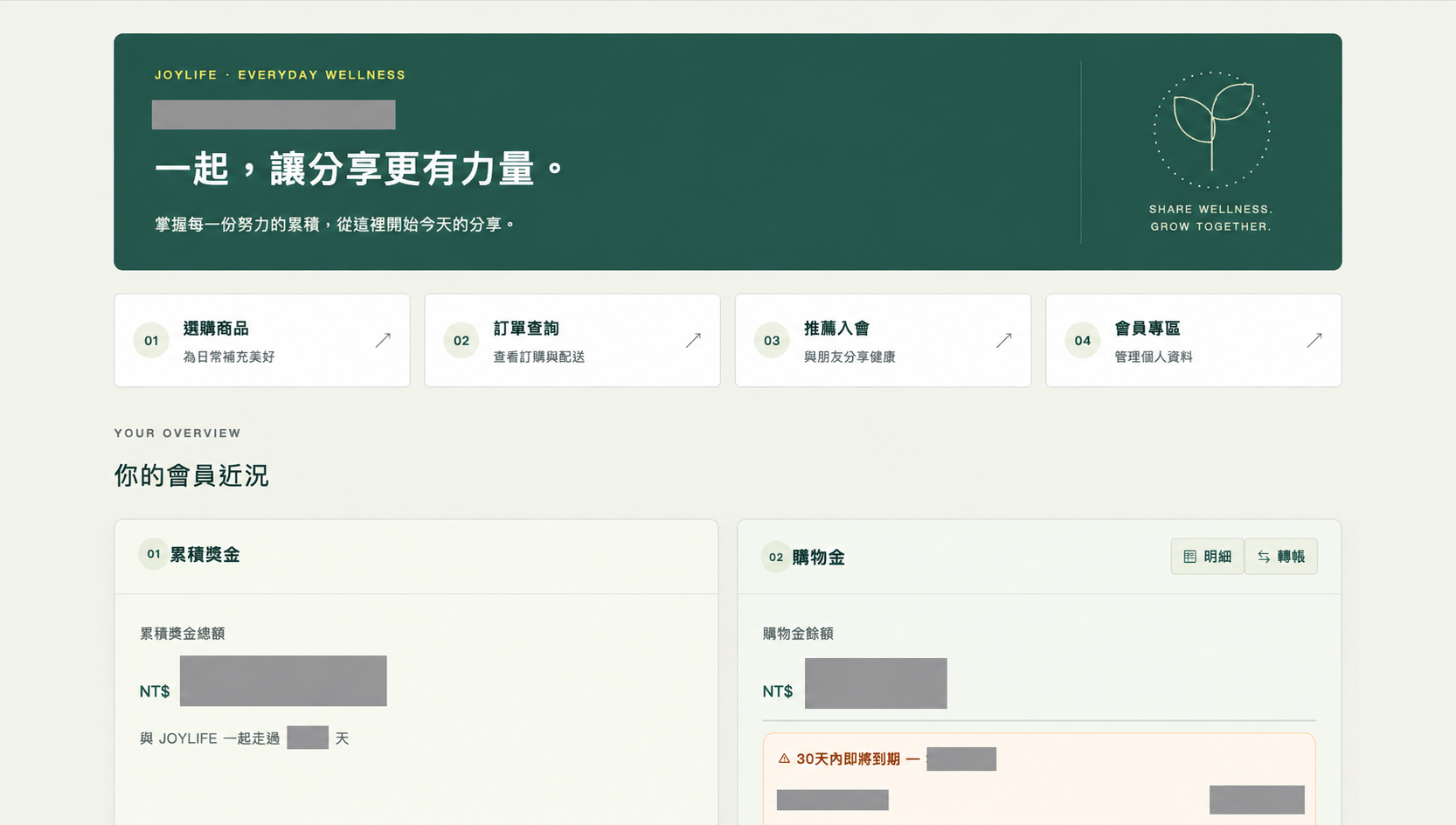Image resolution: width=1456 pixels, height=825 pixels.
Task: Open the 會員專區 shortcut card
Action: tap(1194, 340)
